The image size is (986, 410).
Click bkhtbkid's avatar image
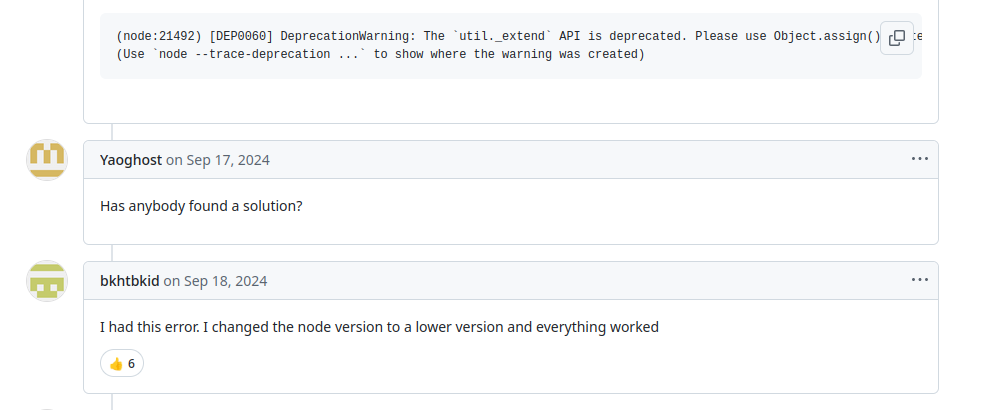pyautogui.click(x=47, y=281)
